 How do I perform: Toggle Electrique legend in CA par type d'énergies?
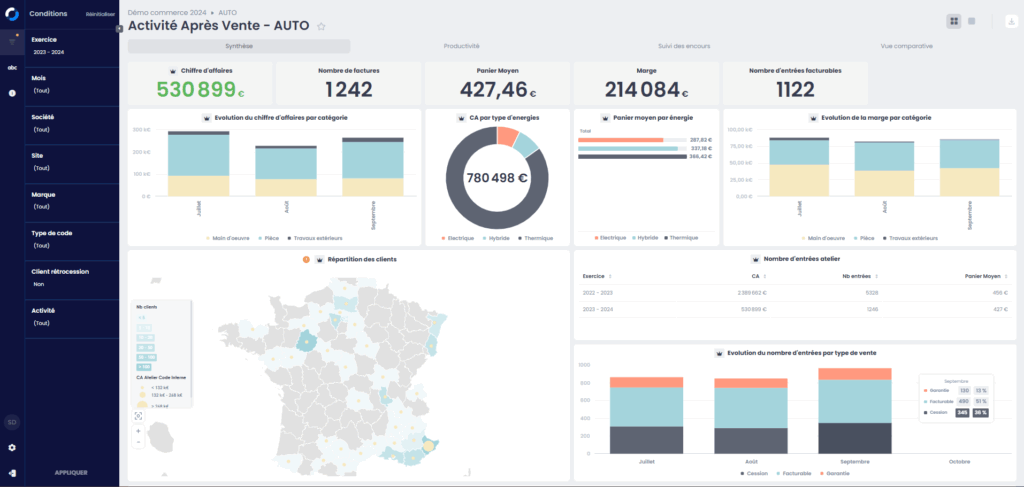(x=458, y=238)
